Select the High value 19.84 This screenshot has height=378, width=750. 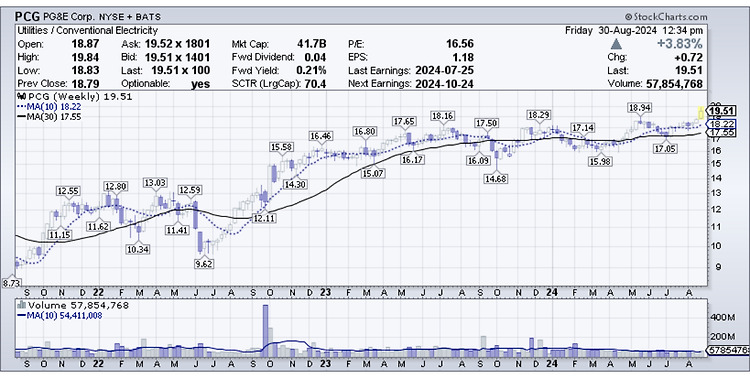pyautogui.click(x=85, y=57)
